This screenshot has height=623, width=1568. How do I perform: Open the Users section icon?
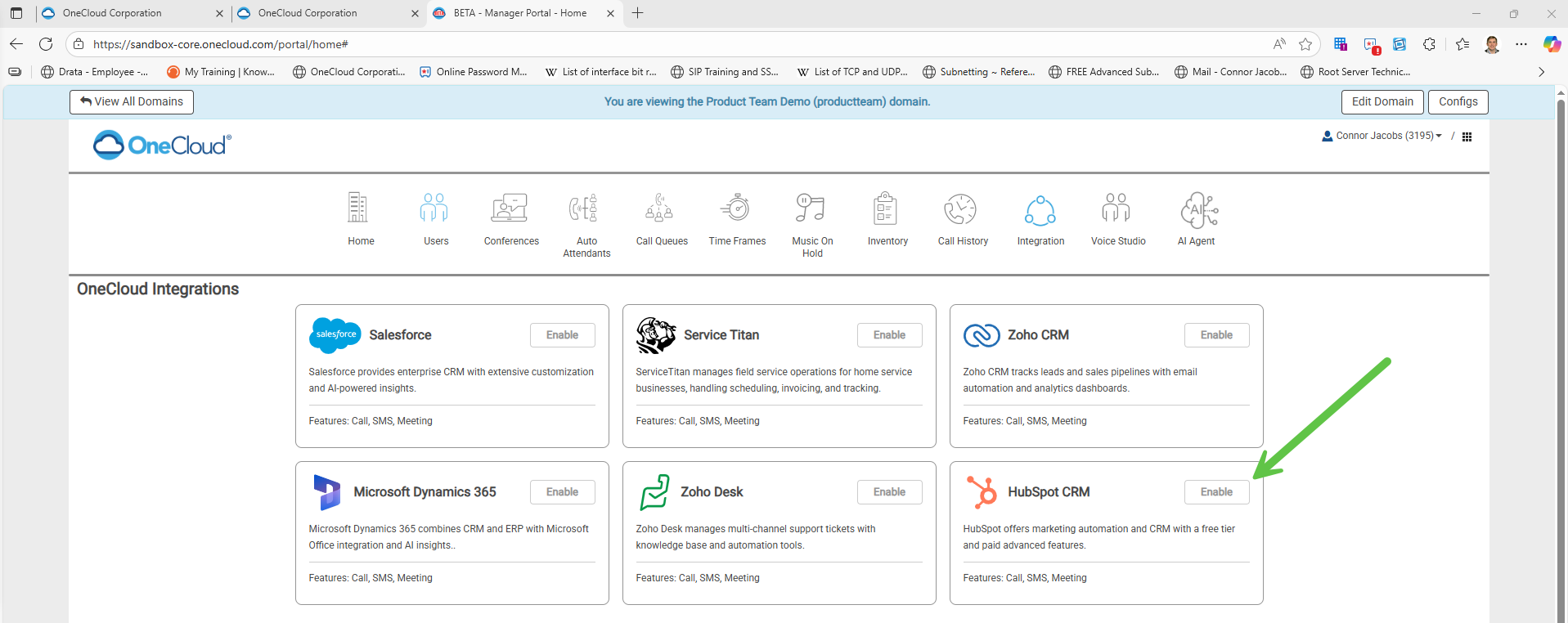[x=435, y=209]
